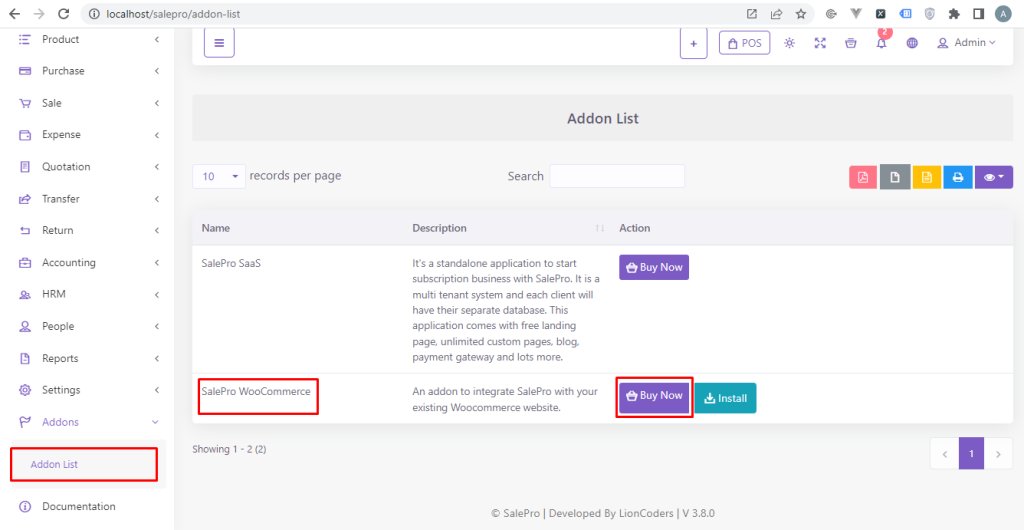Click the cash register icon in header

coord(850,43)
